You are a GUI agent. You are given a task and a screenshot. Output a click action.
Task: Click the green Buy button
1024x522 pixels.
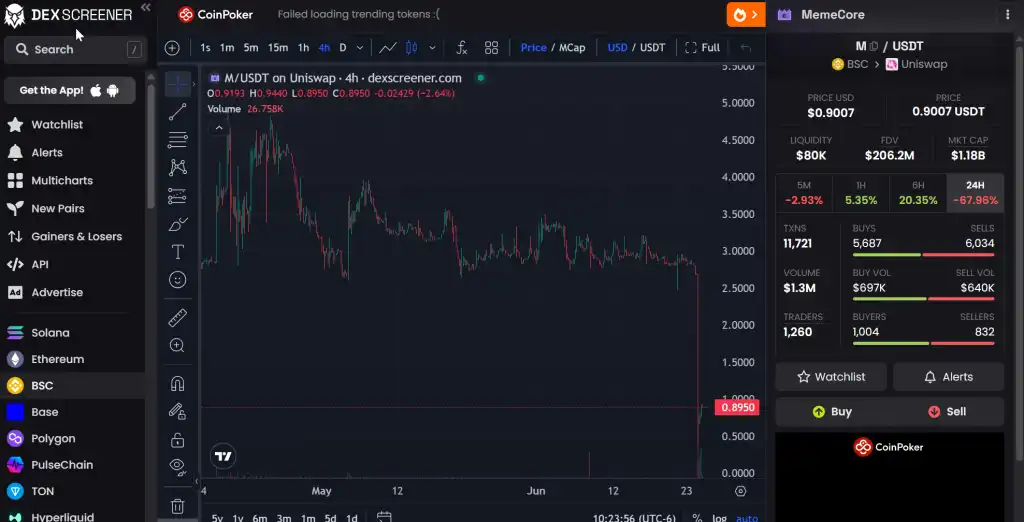(832, 412)
